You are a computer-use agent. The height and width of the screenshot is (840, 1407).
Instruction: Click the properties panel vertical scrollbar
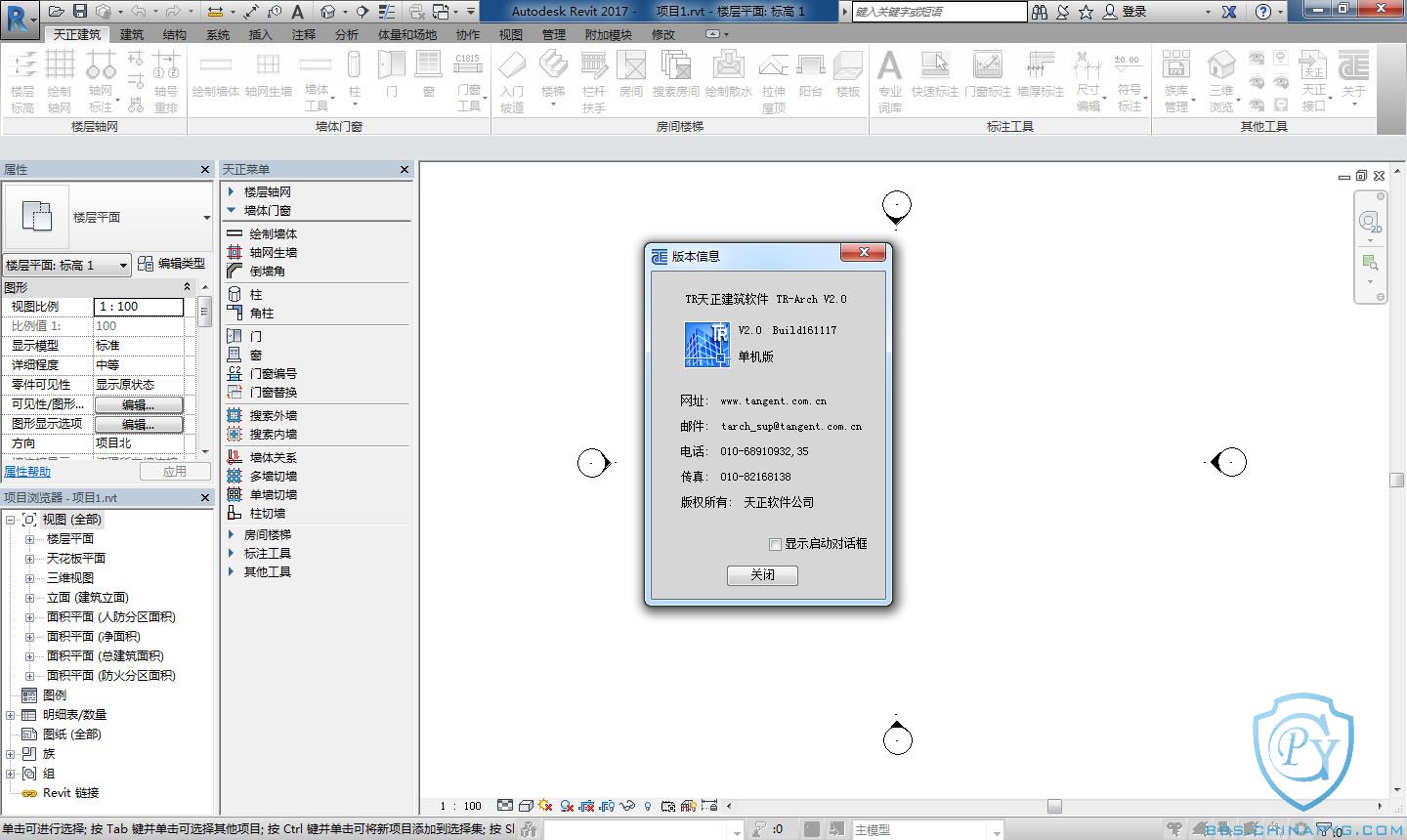204,369
